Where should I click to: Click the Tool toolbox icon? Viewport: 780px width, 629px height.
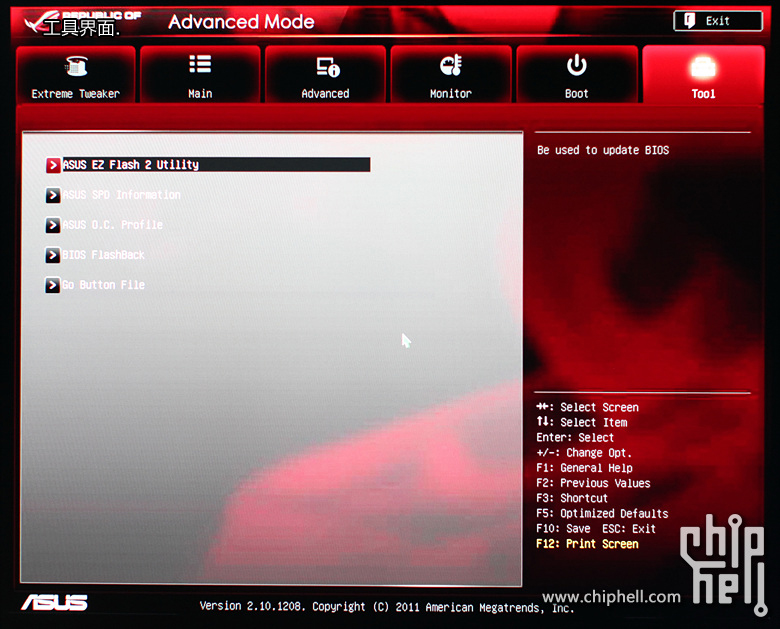pyautogui.click(x=703, y=67)
